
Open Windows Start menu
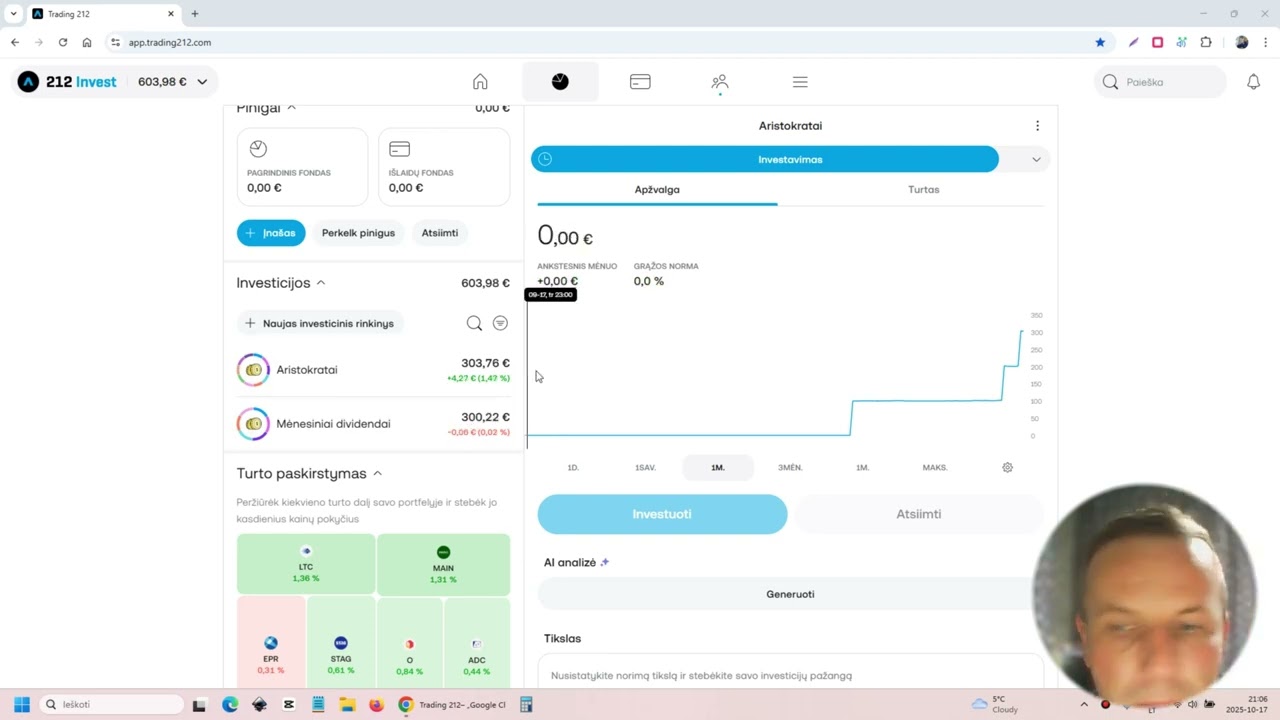[x=21, y=704]
